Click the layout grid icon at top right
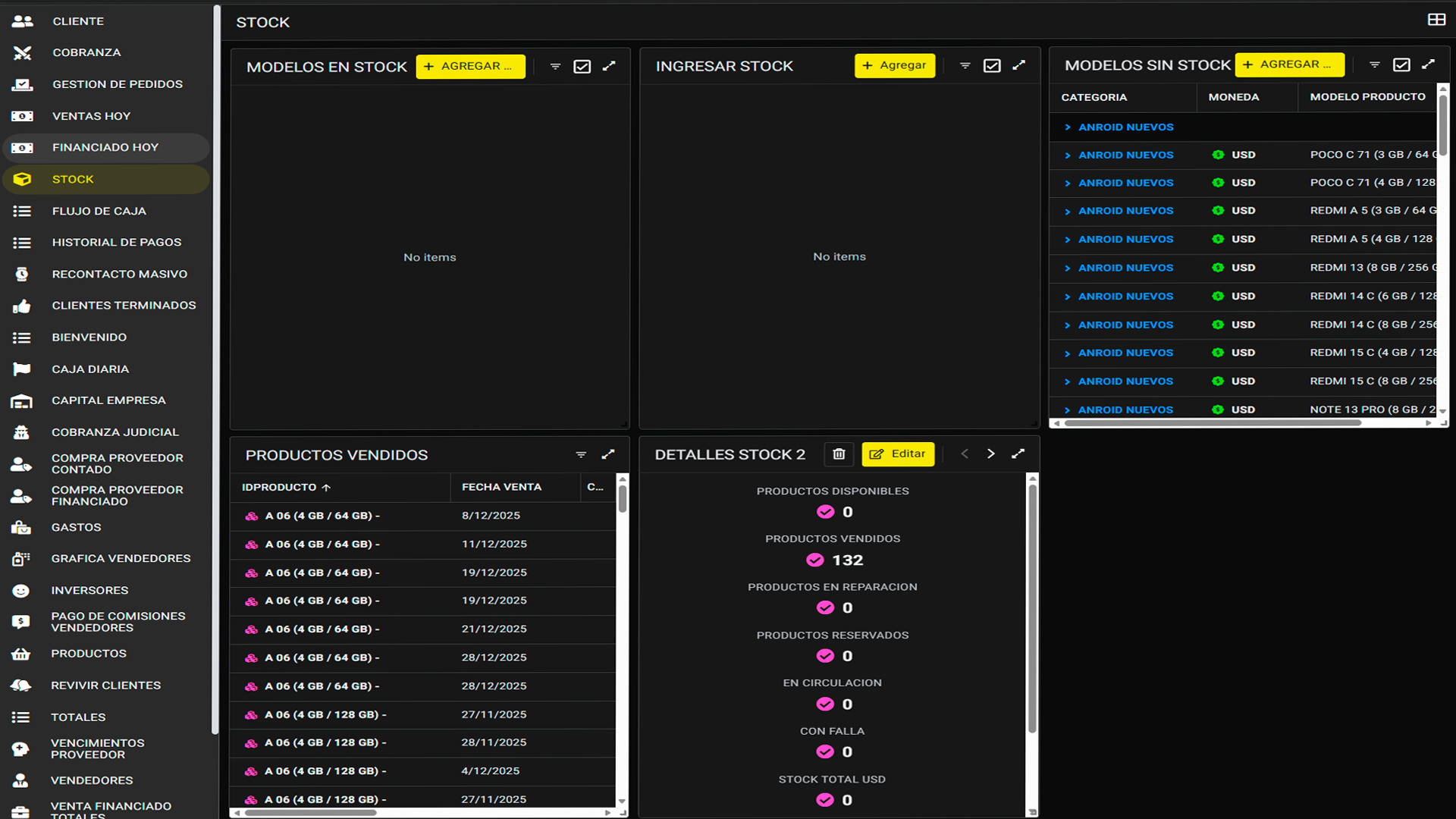The image size is (1456, 819). [1436, 20]
